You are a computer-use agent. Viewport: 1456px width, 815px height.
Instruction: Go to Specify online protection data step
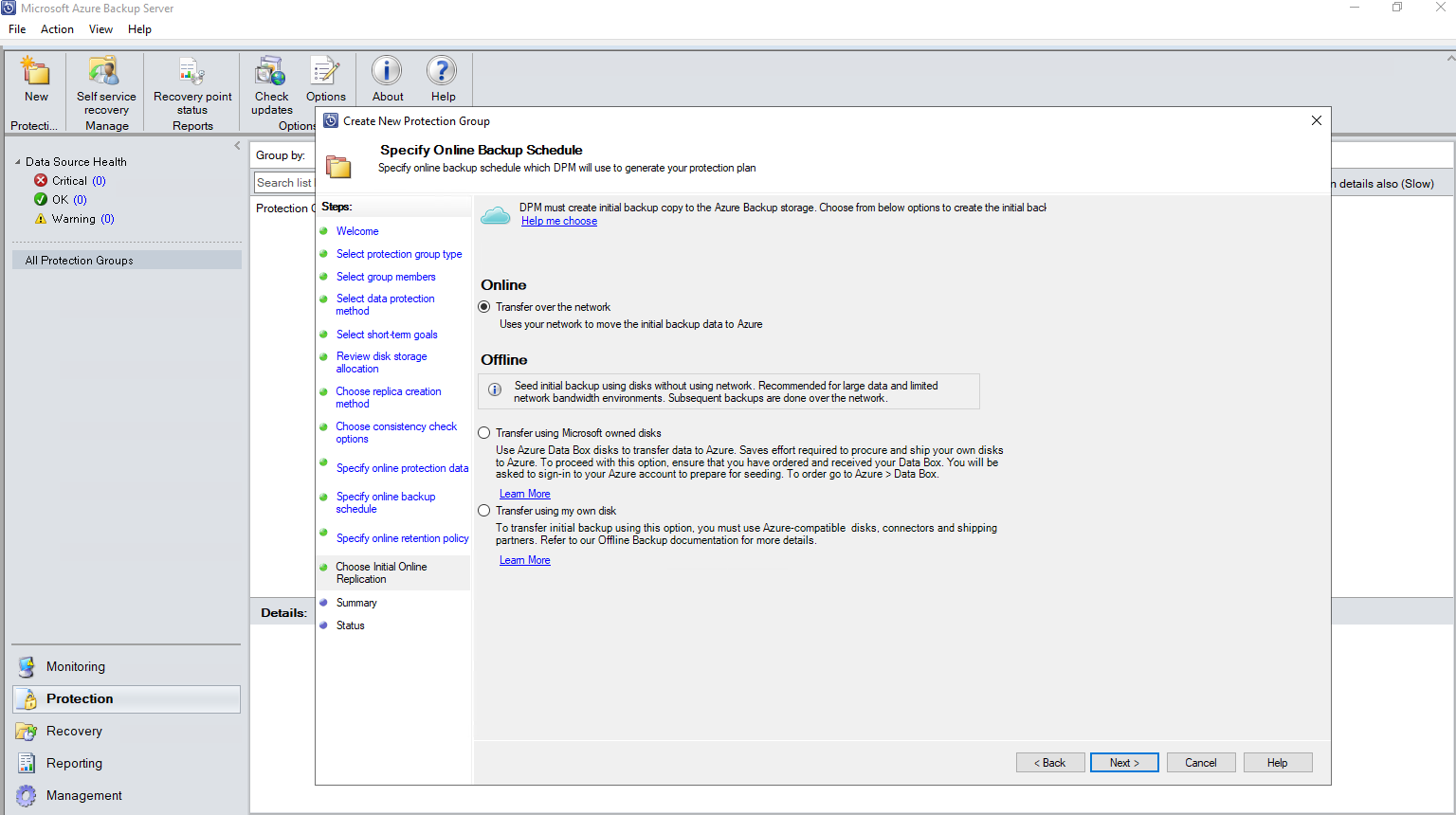(402, 468)
